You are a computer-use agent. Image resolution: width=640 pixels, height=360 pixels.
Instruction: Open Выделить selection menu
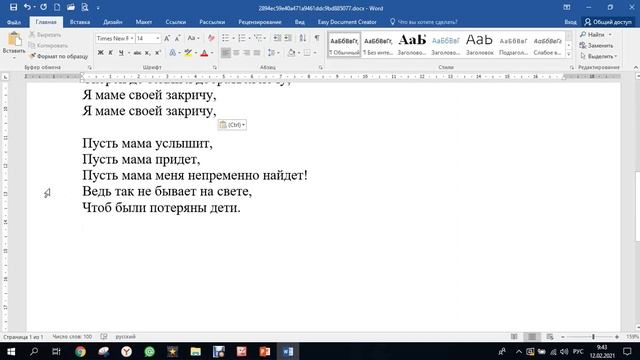click(598, 56)
